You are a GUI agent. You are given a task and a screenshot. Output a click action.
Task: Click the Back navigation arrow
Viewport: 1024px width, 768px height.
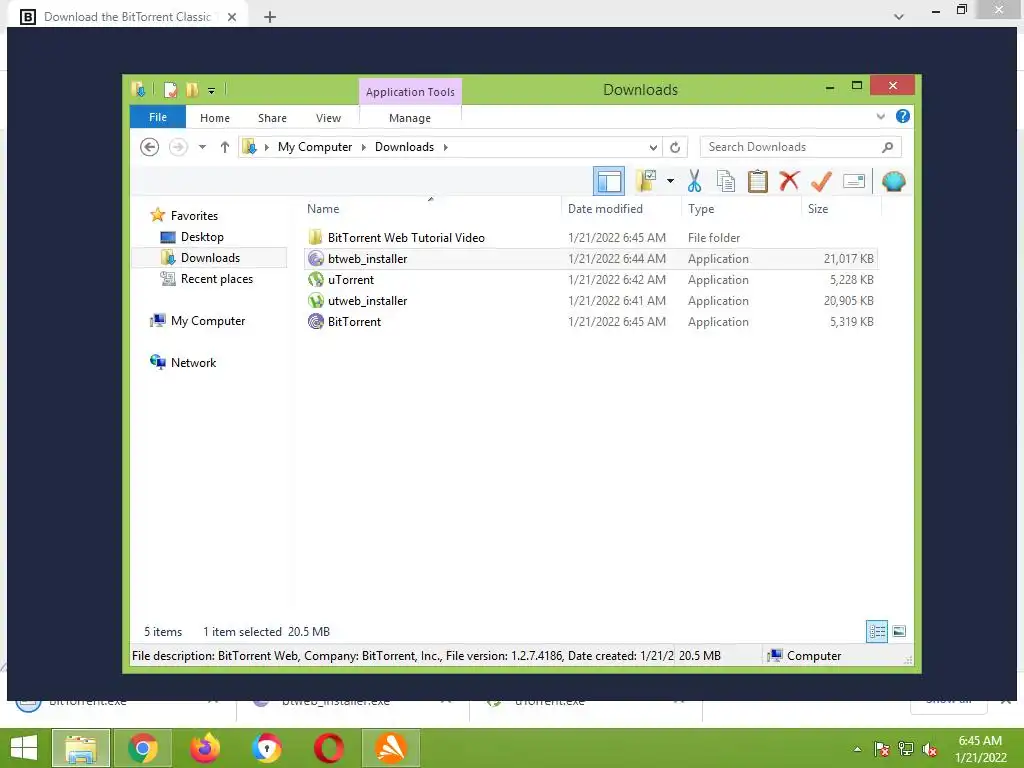tap(150, 147)
